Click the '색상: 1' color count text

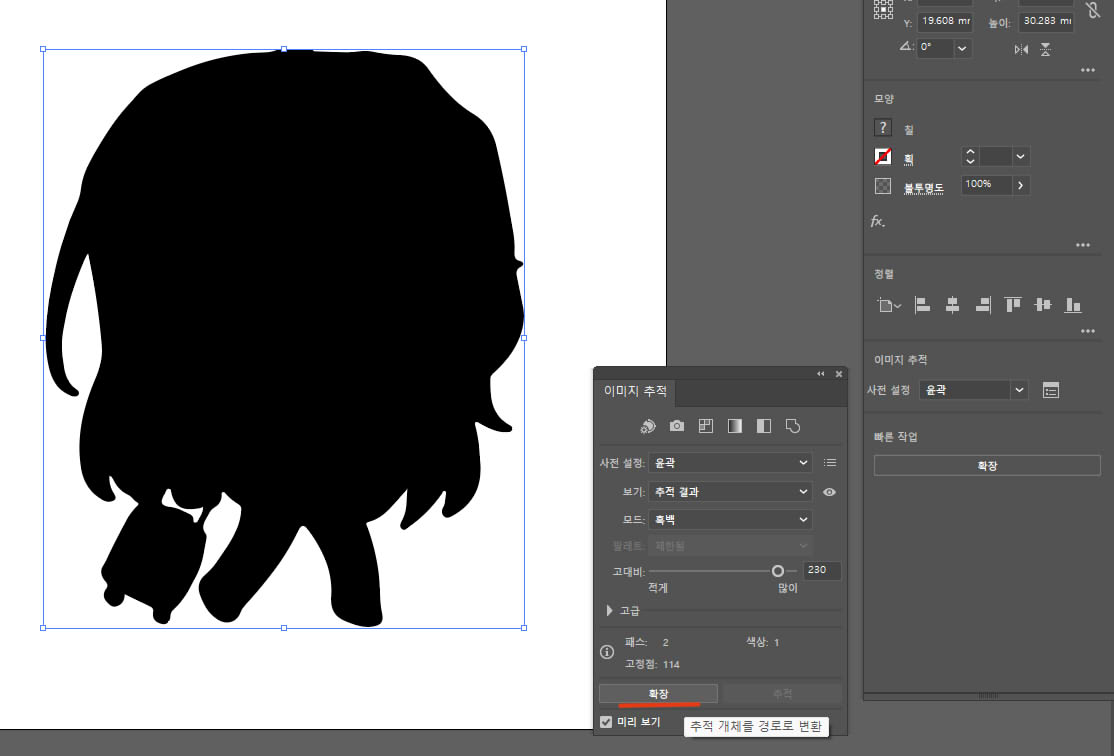pyautogui.click(x=762, y=642)
